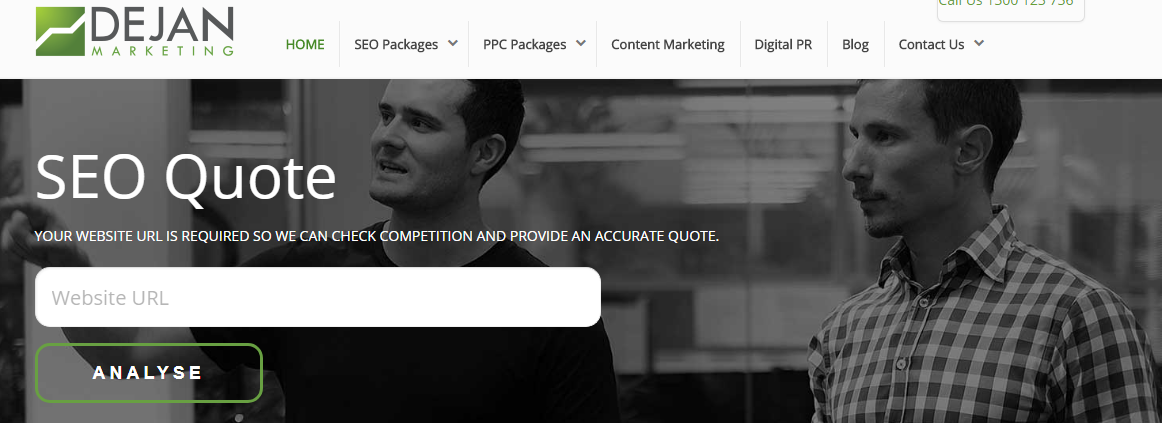Viewport: 1162px width, 423px height.
Task: Open the PPC Packages menu link
Action: pyautogui.click(x=525, y=44)
